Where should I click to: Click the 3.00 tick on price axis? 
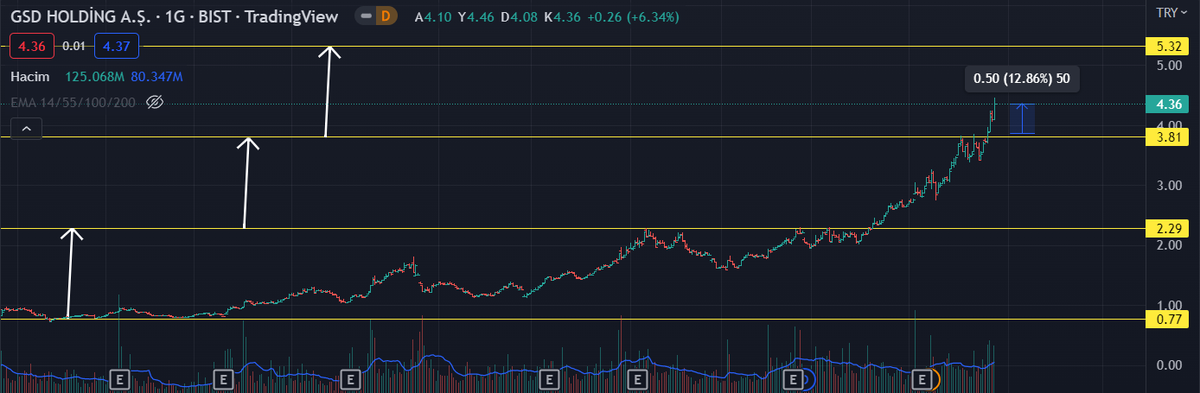click(x=1168, y=185)
